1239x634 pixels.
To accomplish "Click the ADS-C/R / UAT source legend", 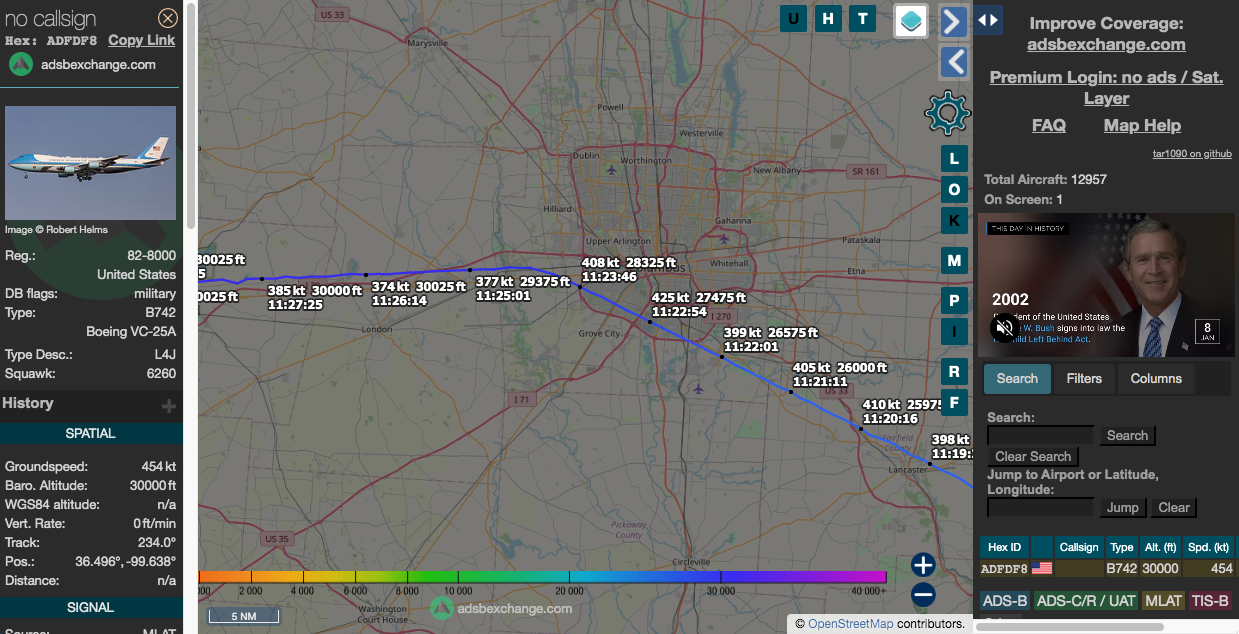I will click(x=1086, y=601).
